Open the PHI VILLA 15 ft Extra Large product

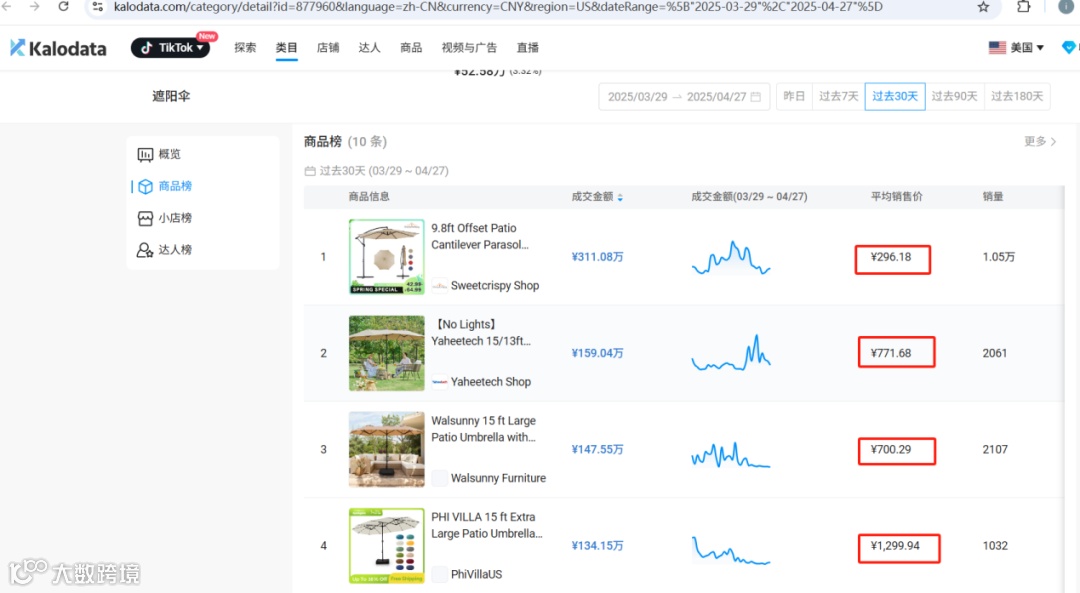[487, 526]
